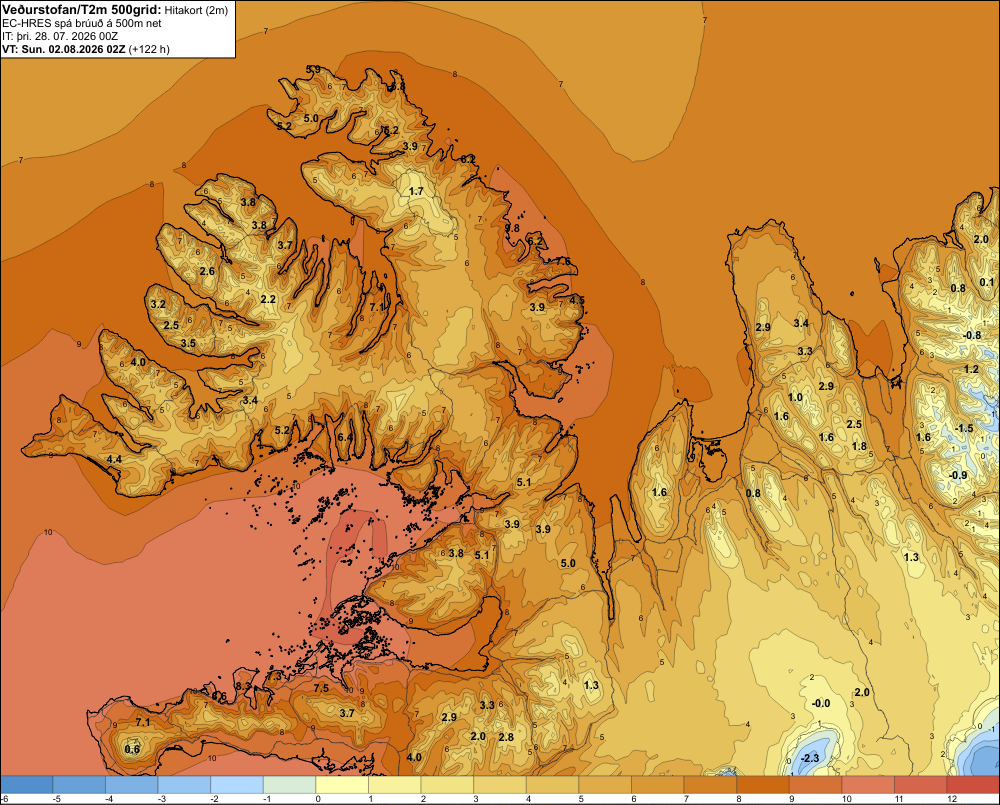The image size is (1000, 805).
Task: Click the legend scale label '-6'
Action: [4, 799]
